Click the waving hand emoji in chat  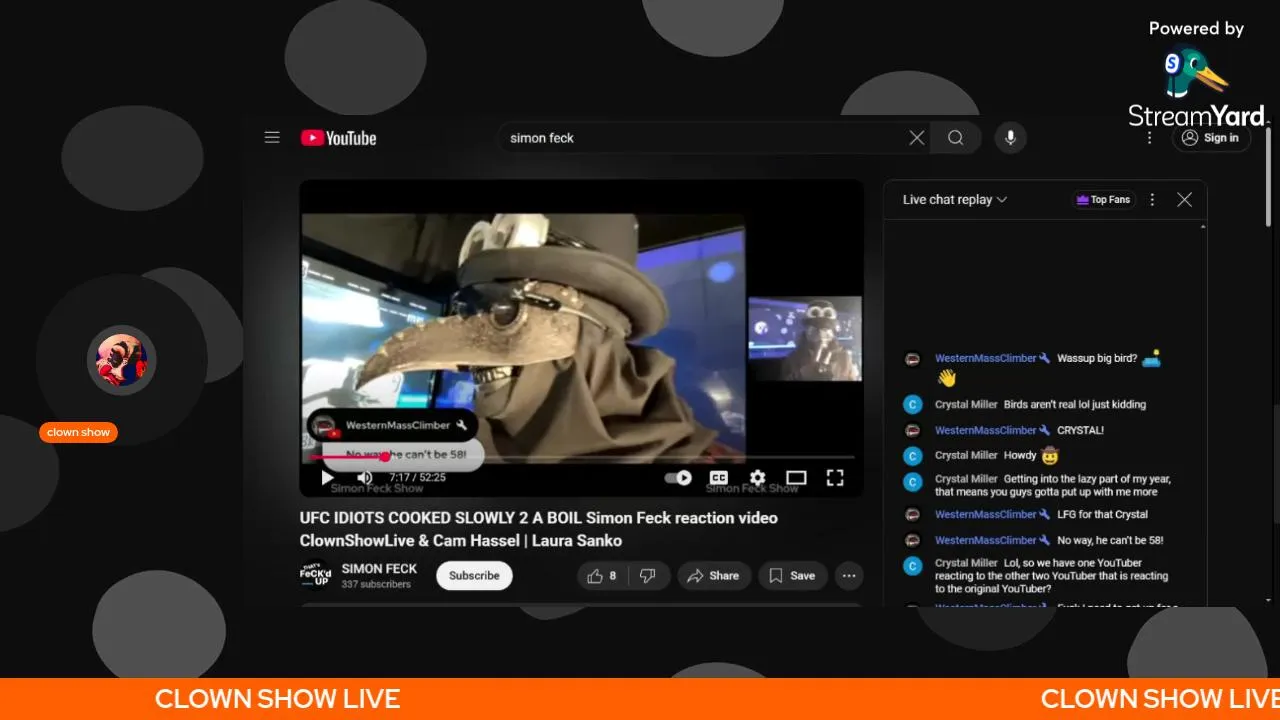[946, 379]
